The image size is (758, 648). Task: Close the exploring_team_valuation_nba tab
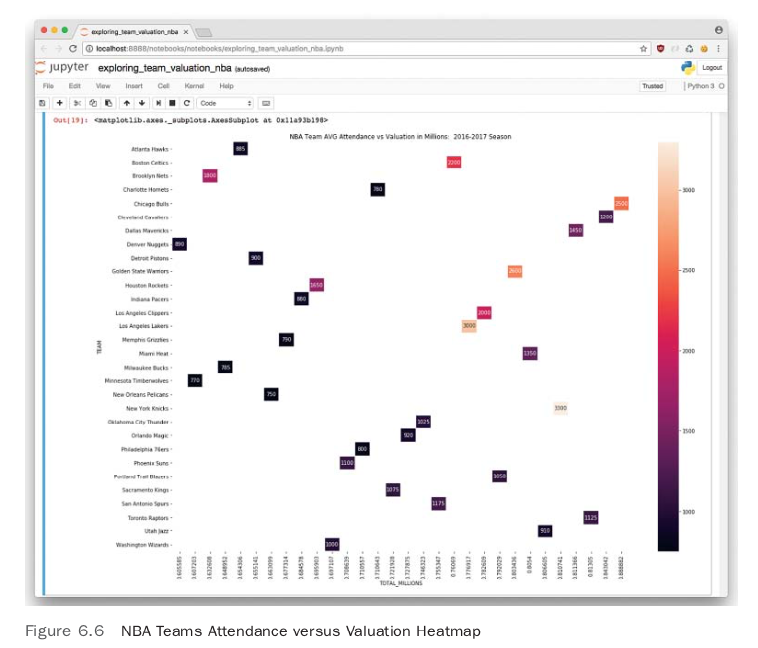(x=186, y=32)
